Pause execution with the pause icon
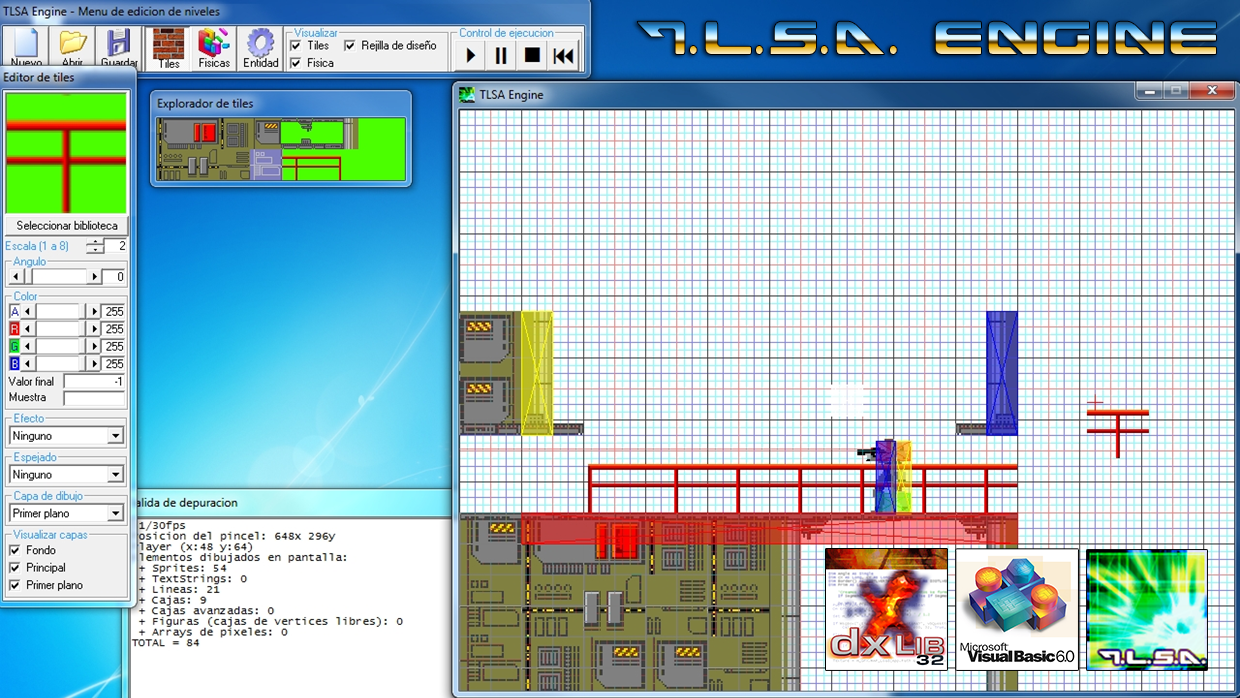 (x=500, y=55)
